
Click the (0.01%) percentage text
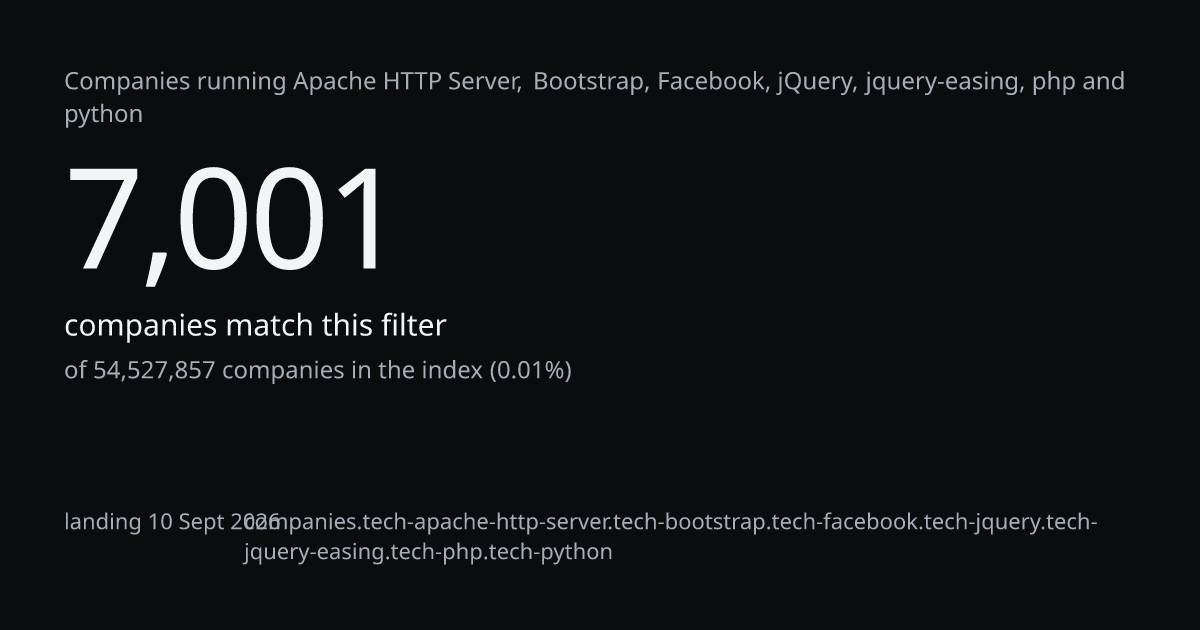tap(530, 371)
